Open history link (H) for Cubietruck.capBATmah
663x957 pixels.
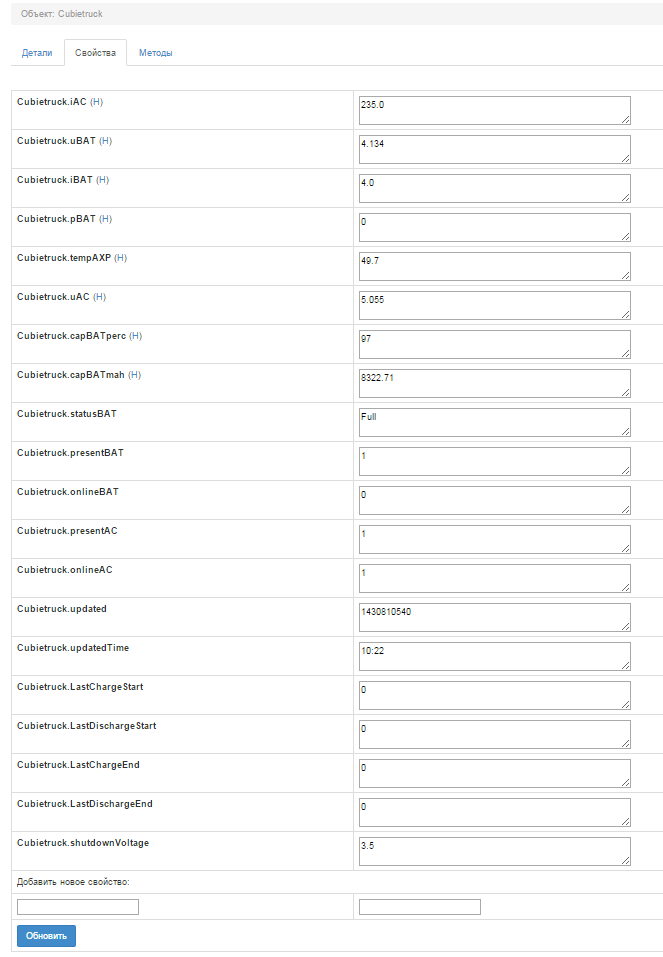coord(135,375)
